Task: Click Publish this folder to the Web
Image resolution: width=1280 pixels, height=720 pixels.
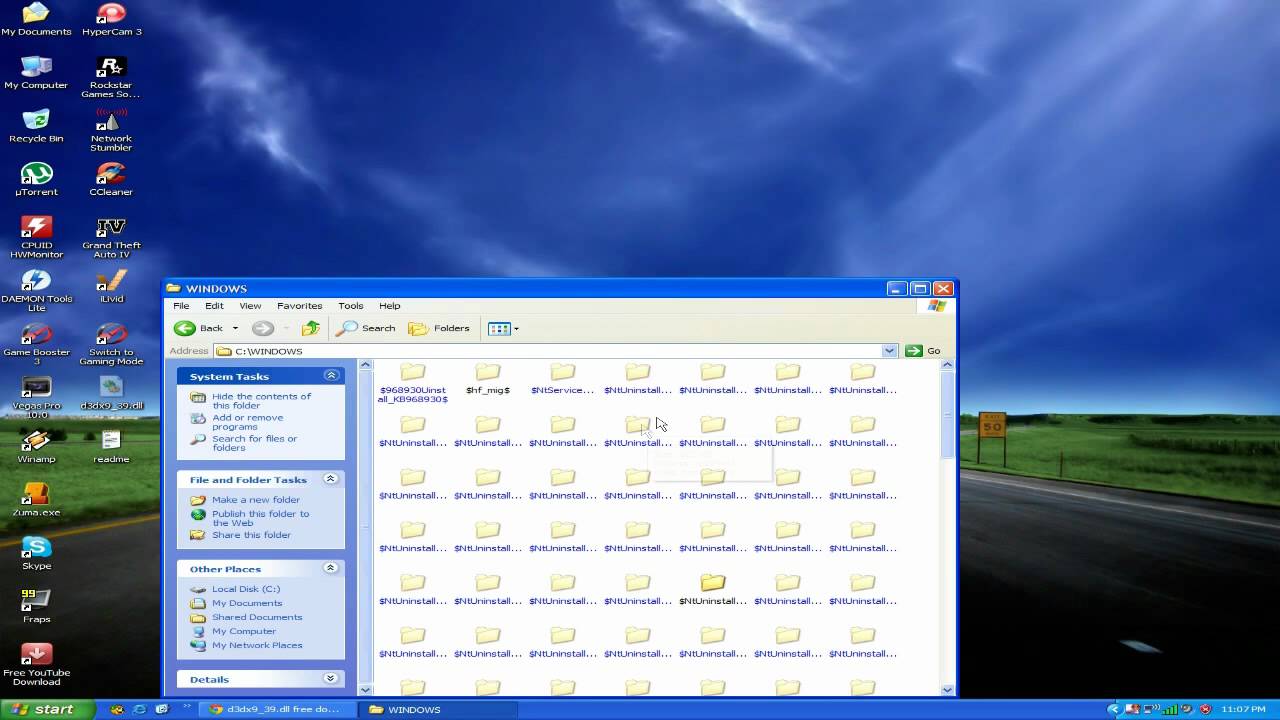Action: click(x=260, y=518)
